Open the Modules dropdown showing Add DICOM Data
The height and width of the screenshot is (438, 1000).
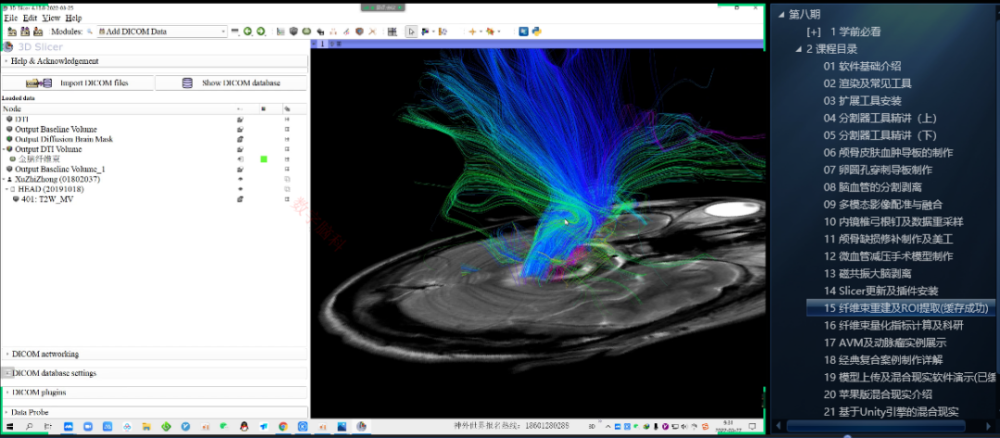(161, 32)
